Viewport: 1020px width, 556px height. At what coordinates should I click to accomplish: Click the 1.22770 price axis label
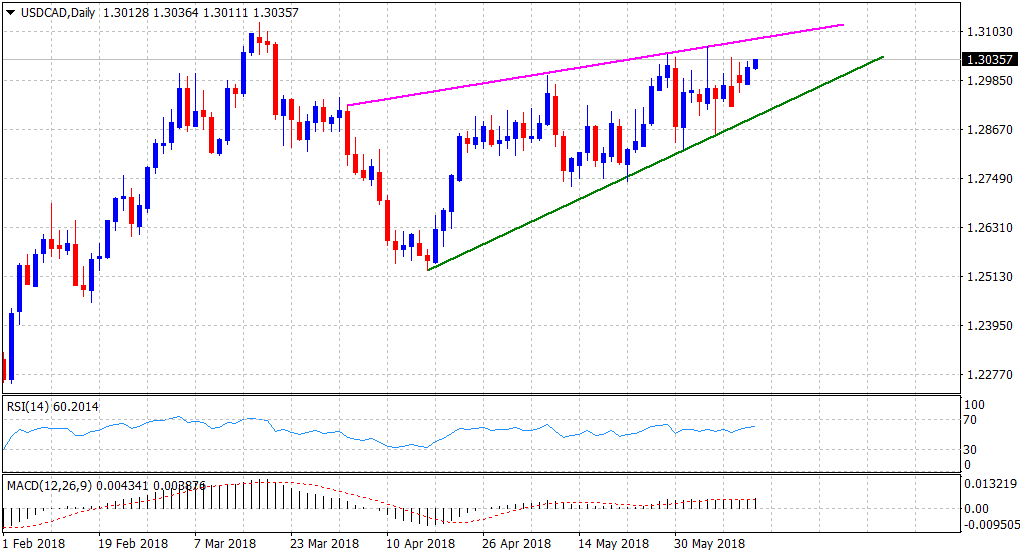coord(985,375)
